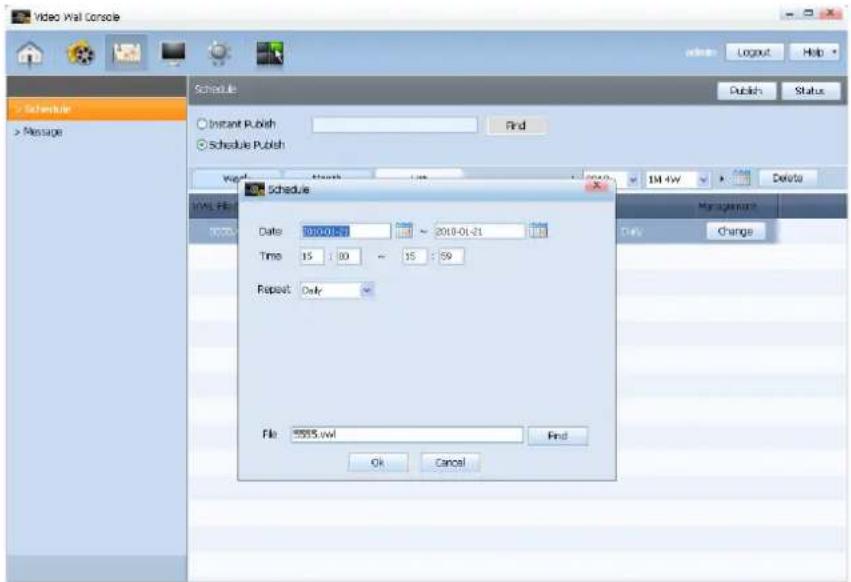Switch to the List tab

(418, 175)
